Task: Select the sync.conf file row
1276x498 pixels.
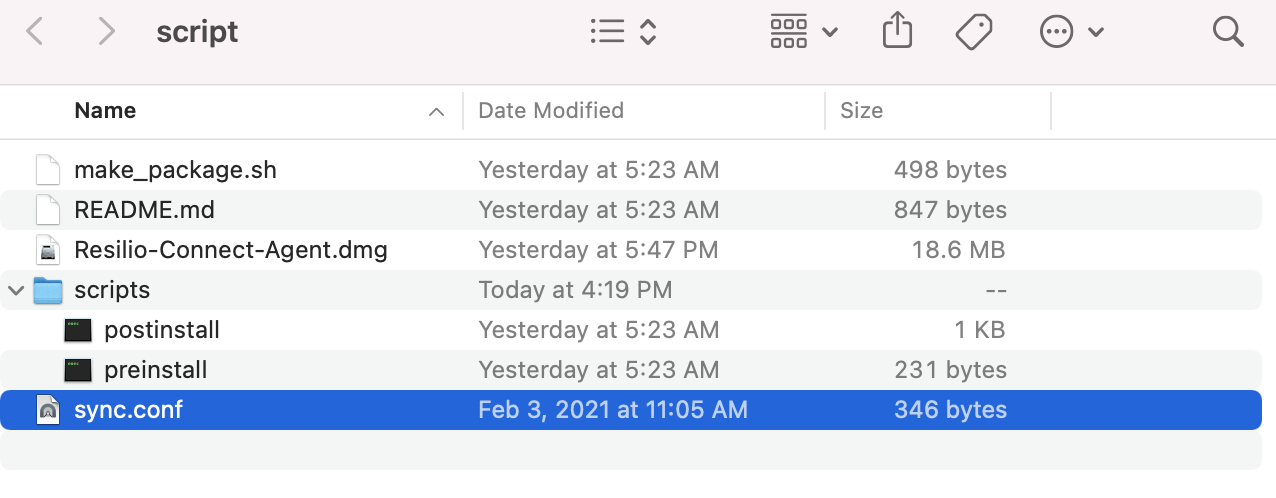Action: [x=128, y=410]
